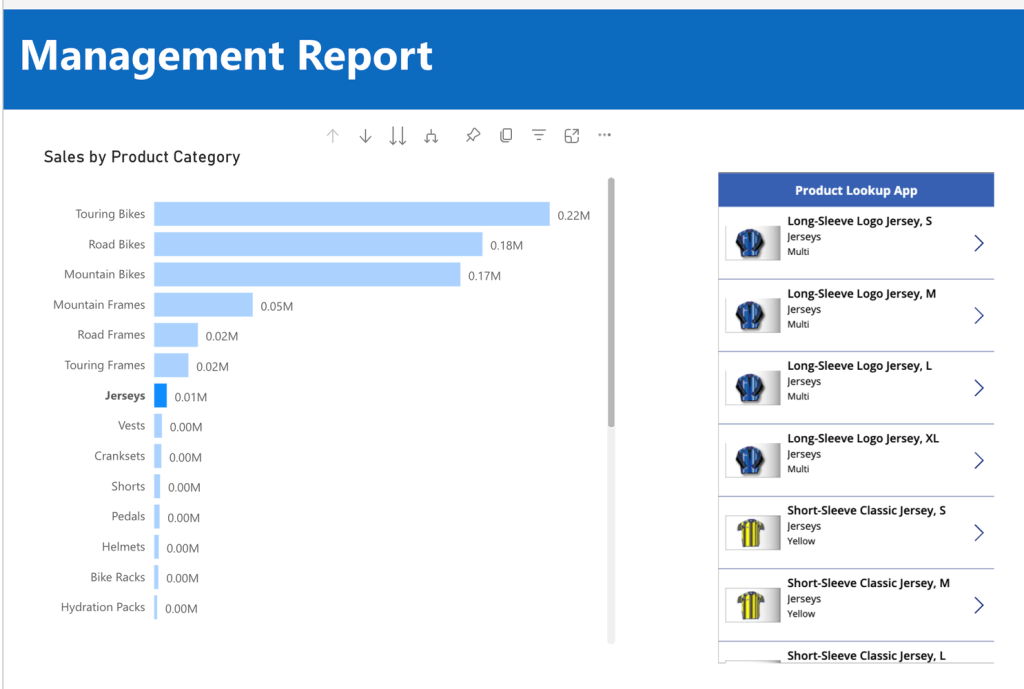Viewport: 1024px width, 689px height.
Task: Open more options with the ellipsis
Action: [x=604, y=135]
